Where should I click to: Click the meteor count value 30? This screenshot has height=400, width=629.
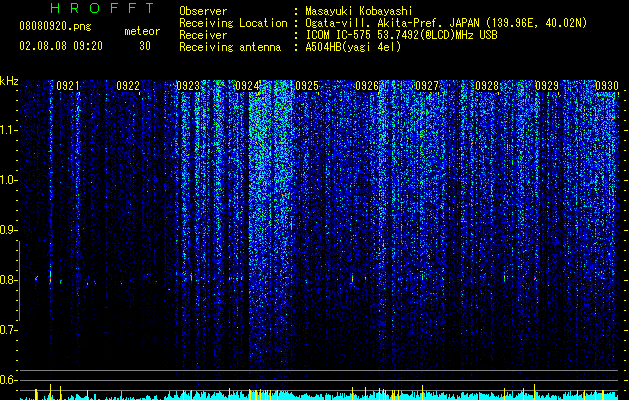(145, 46)
